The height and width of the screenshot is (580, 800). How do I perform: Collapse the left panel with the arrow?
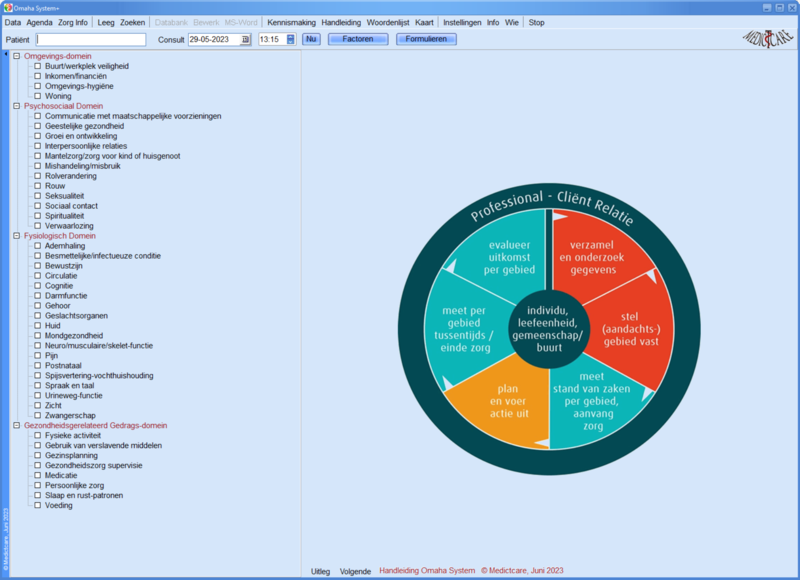[7, 54]
